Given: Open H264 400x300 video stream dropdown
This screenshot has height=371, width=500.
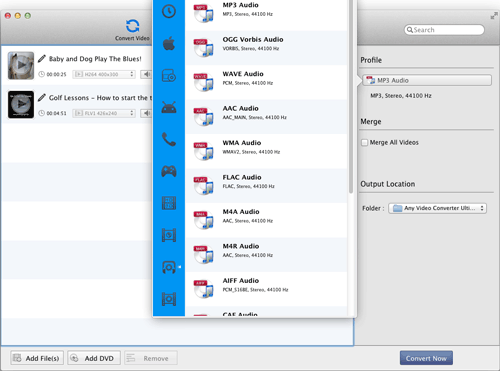Looking at the screenshot, I should pyautogui.click(x=104, y=74).
